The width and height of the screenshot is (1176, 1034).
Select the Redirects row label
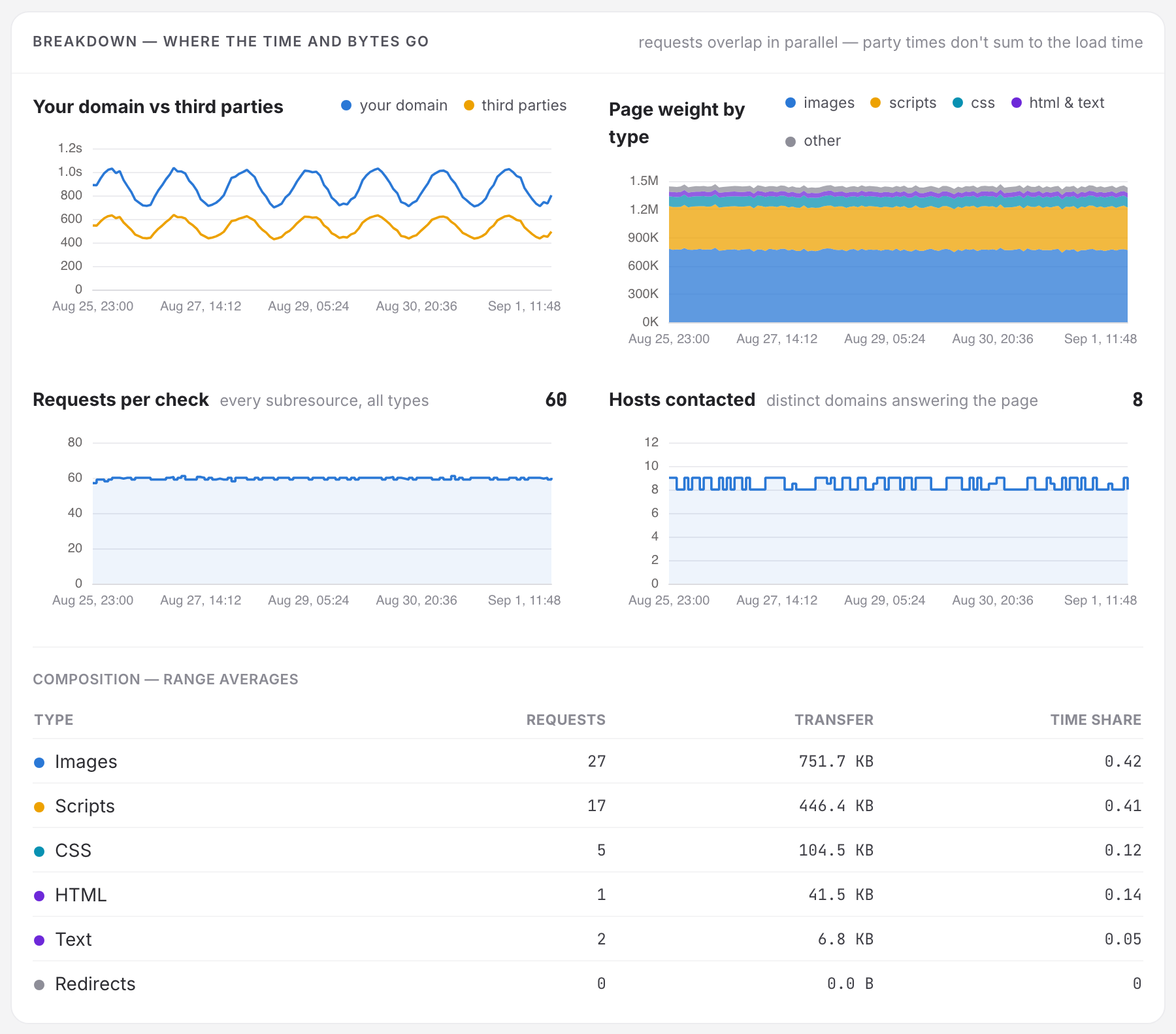[x=95, y=984]
